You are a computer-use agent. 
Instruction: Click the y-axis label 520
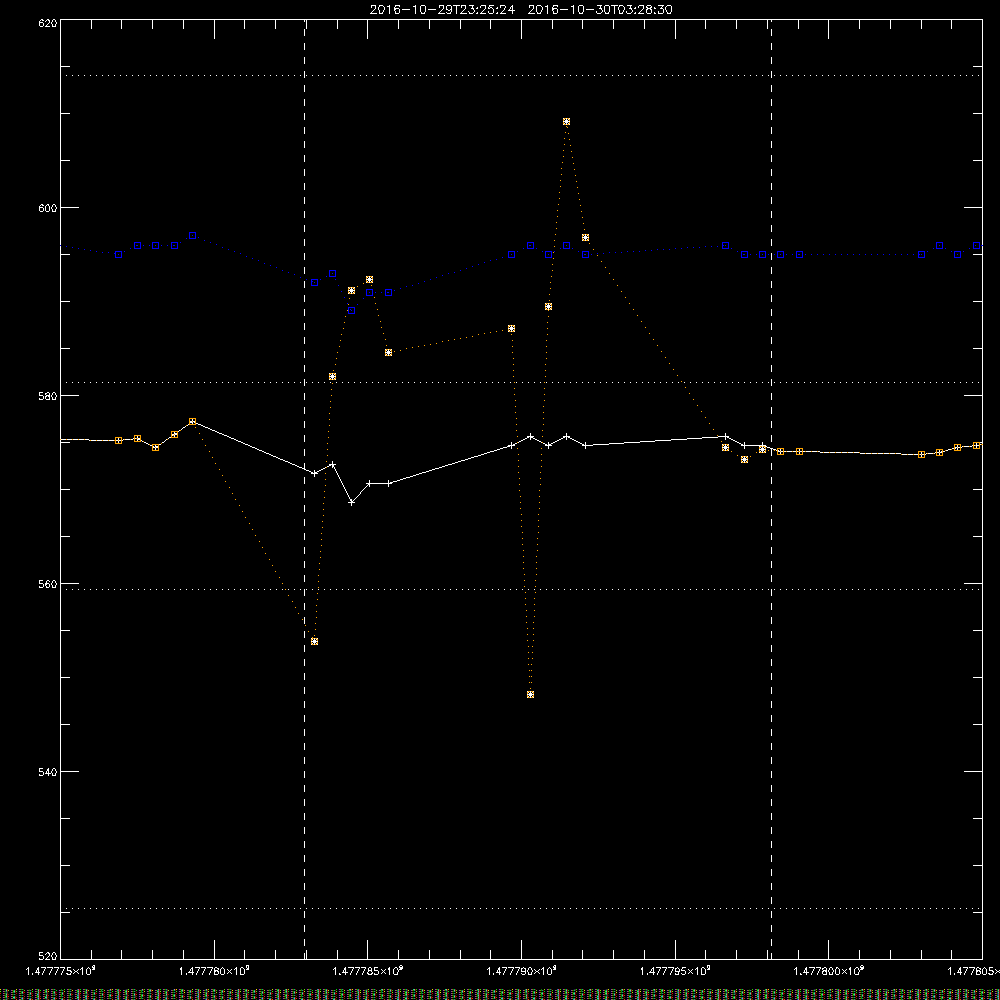(48, 957)
